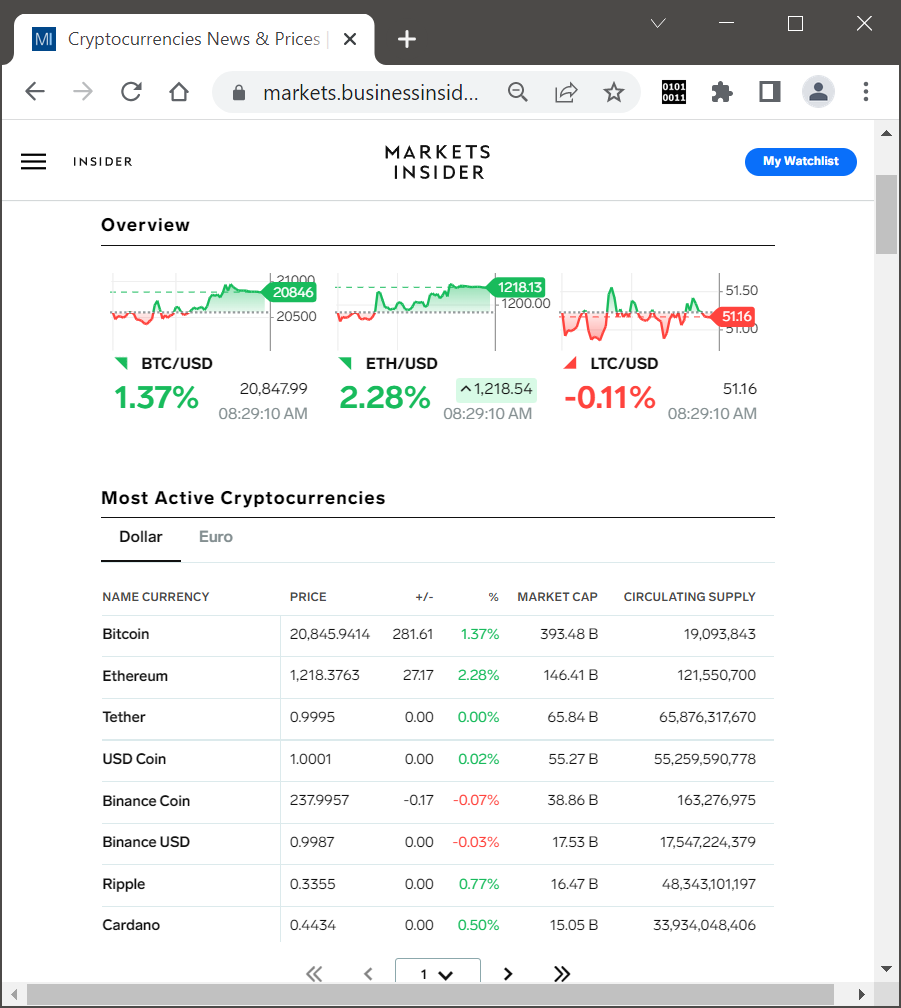Open the LTC/USD pair link
The width and height of the screenshot is (901, 1008).
[x=624, y=364]
